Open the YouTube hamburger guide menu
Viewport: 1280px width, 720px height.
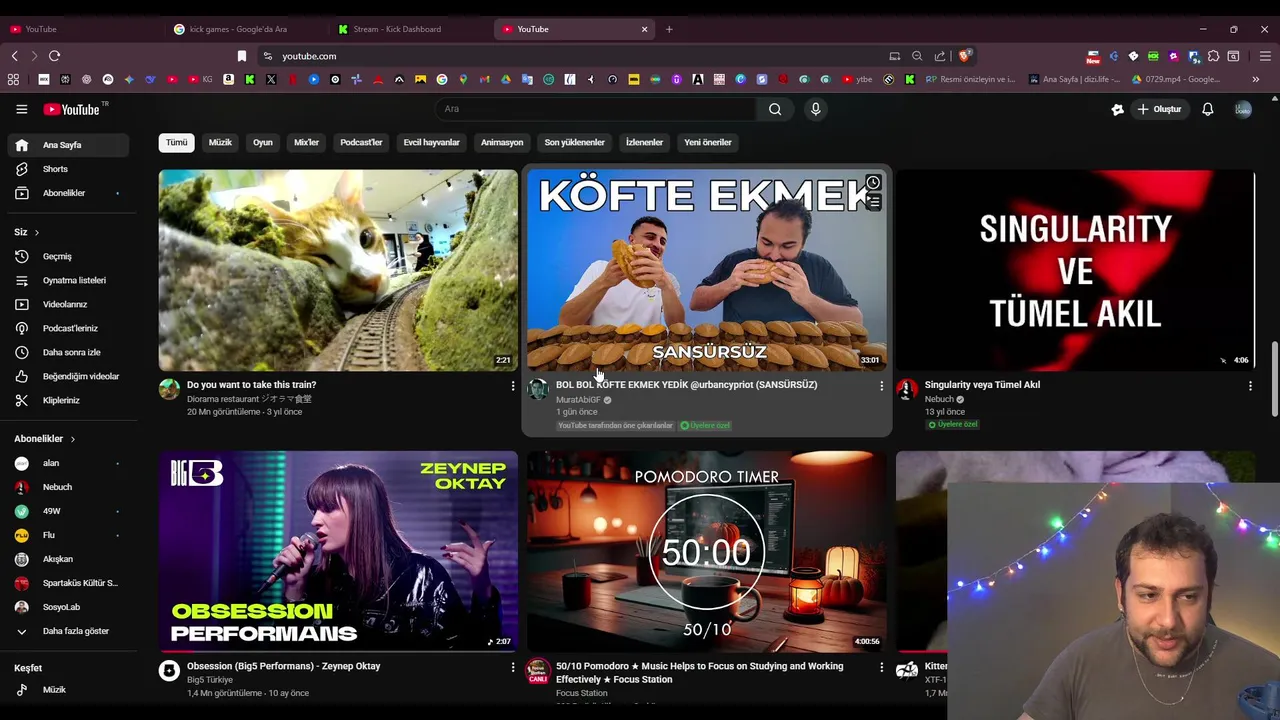(x=22, y=109)
